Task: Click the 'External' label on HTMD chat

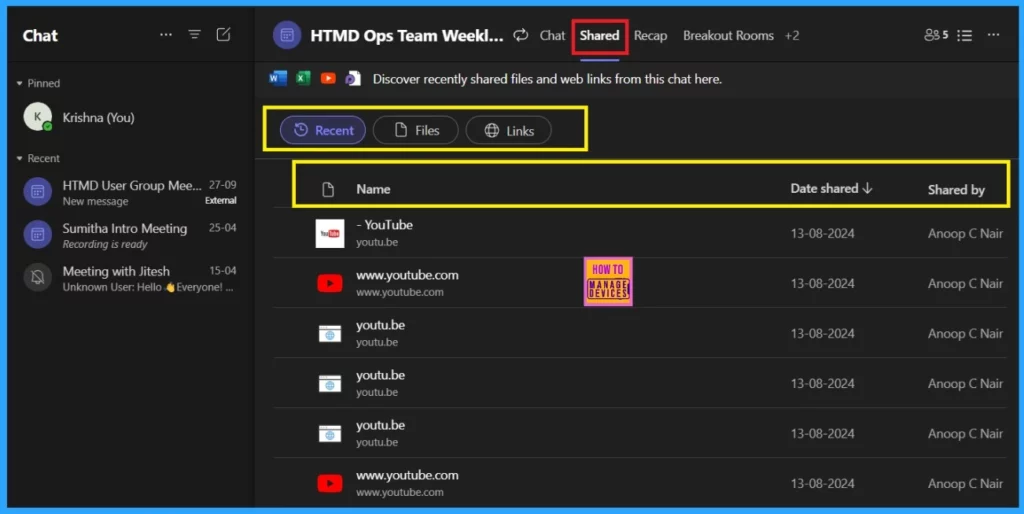Action: tap(221, 201)
